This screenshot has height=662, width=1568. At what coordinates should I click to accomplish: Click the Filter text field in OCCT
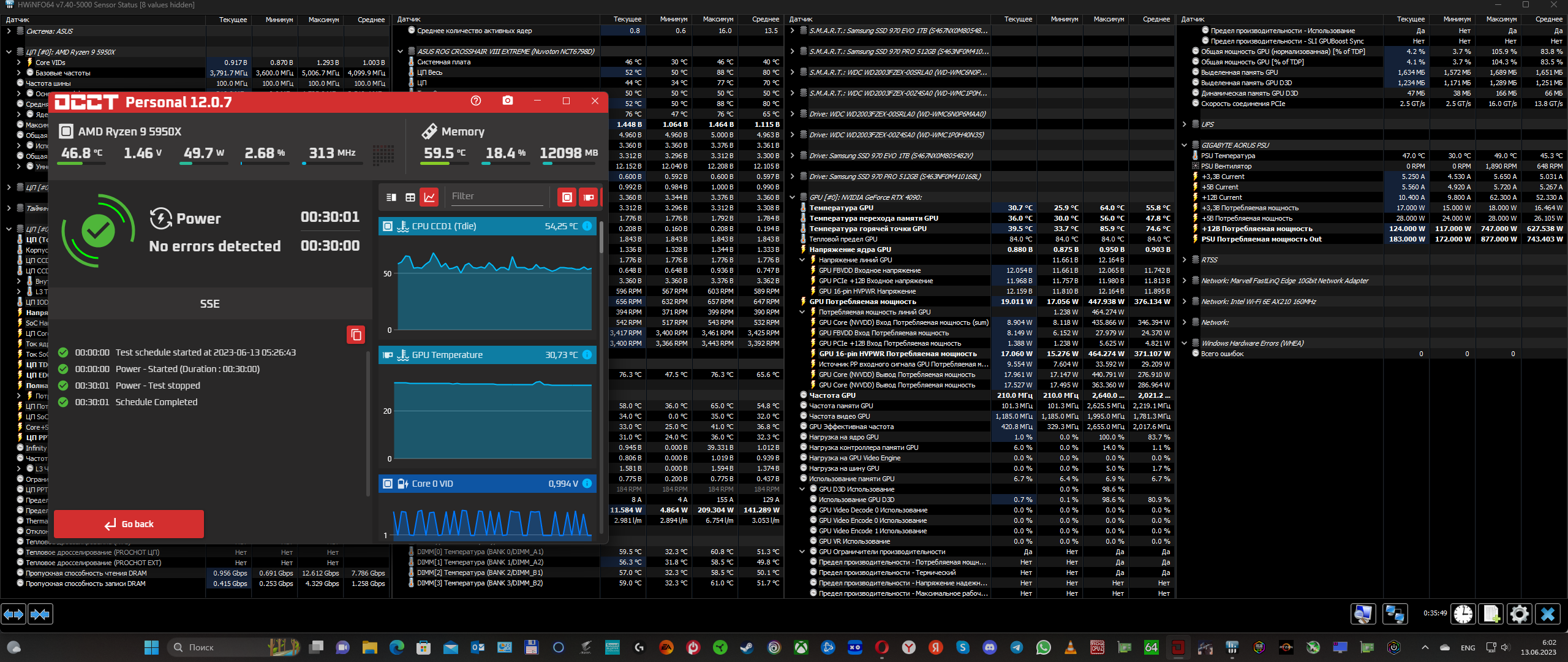point(496,196)
